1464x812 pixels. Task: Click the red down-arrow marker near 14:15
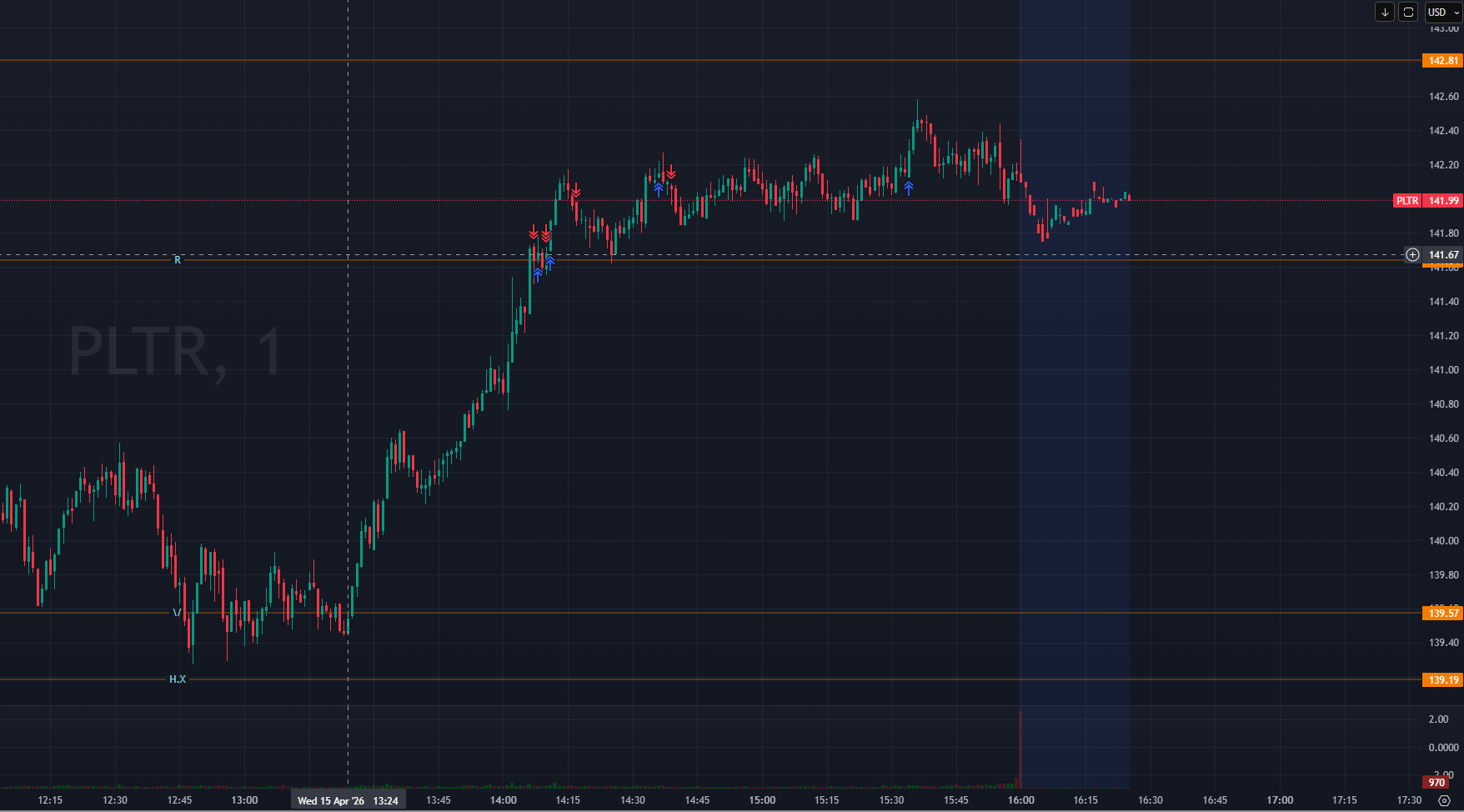pos(575,191)
